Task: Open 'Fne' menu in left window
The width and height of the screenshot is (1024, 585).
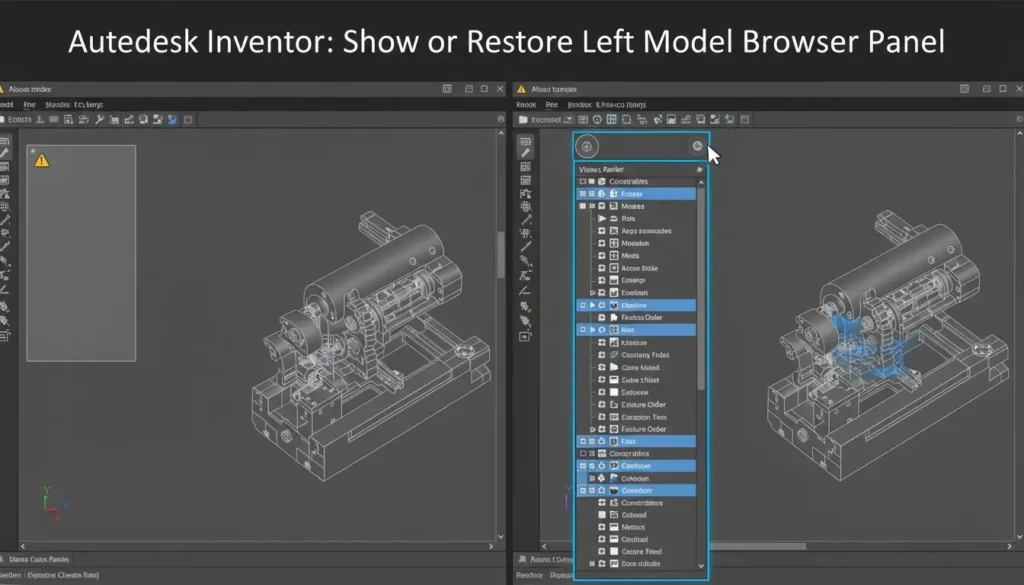Action: pyautogui.click(x=29, y=104)
